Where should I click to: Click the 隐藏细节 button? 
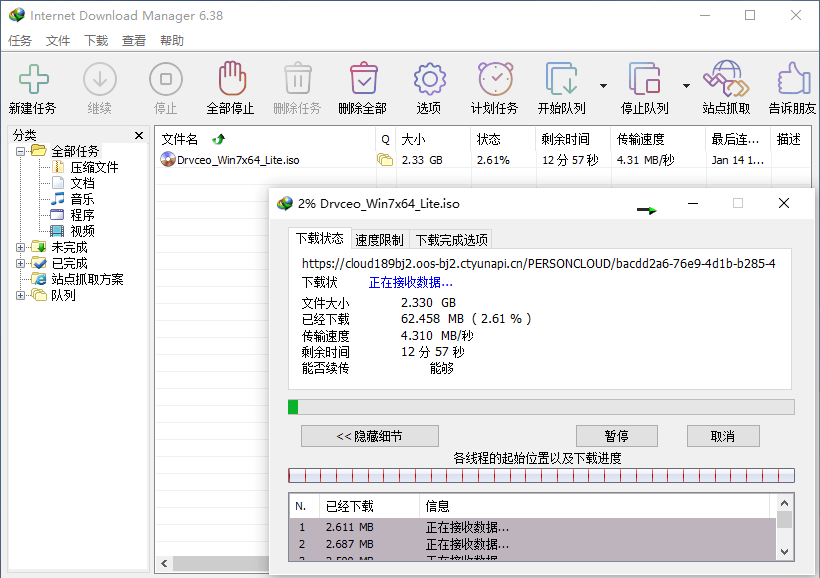[x=370, y=436]
